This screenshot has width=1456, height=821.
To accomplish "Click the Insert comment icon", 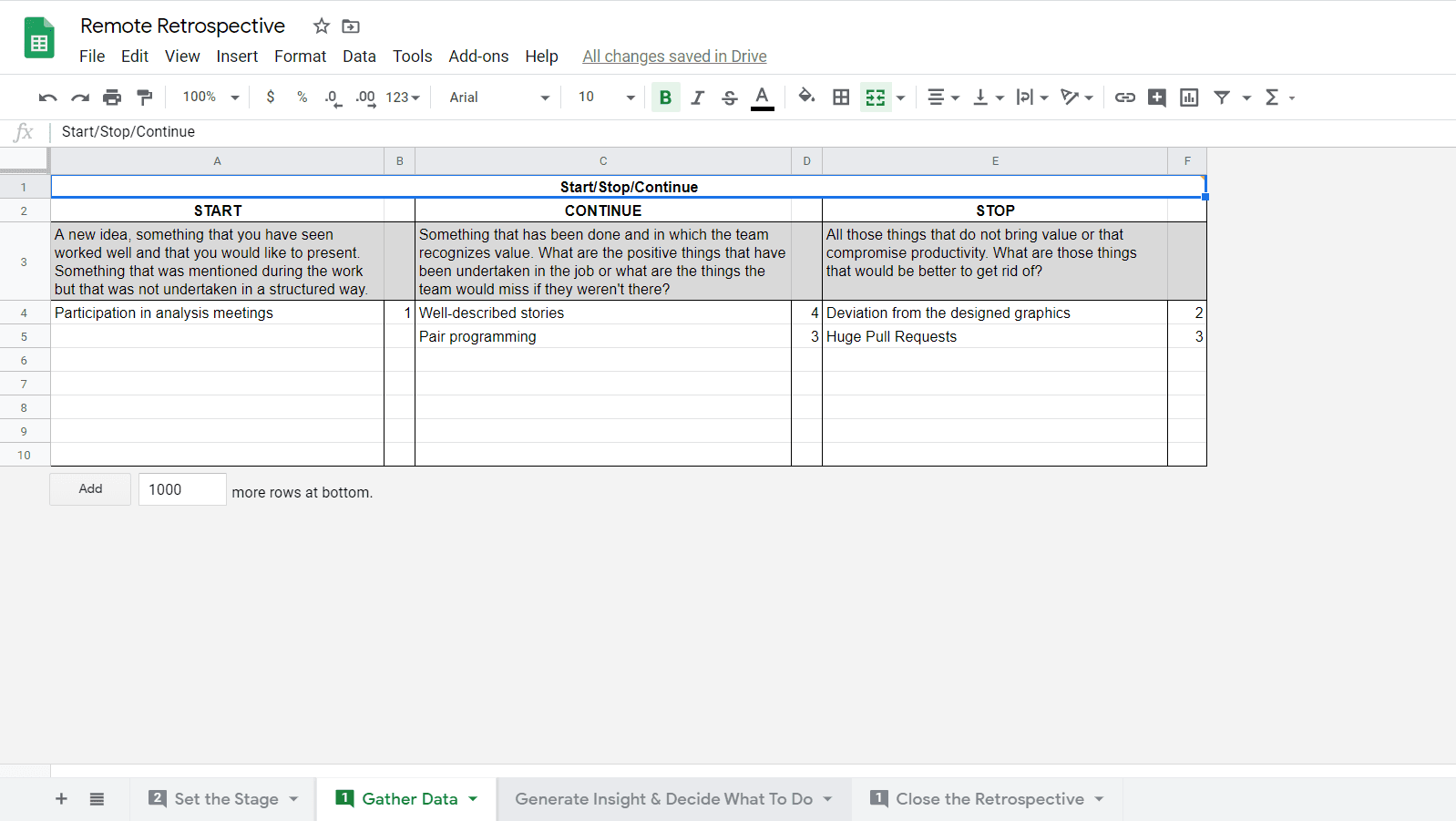I will click(x=1157, y=97).
